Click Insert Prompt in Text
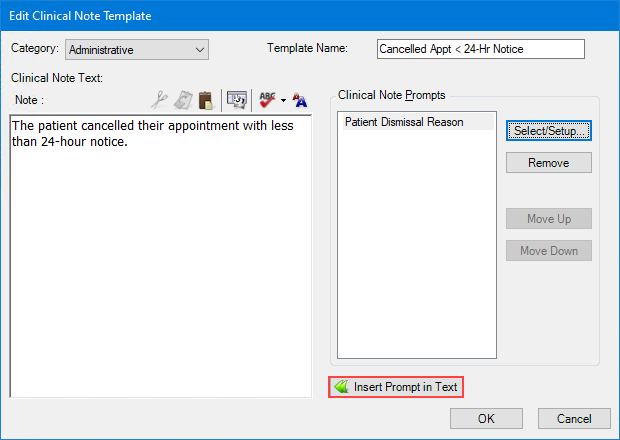The width and height of the screenshot is (620, 440). 396,387
